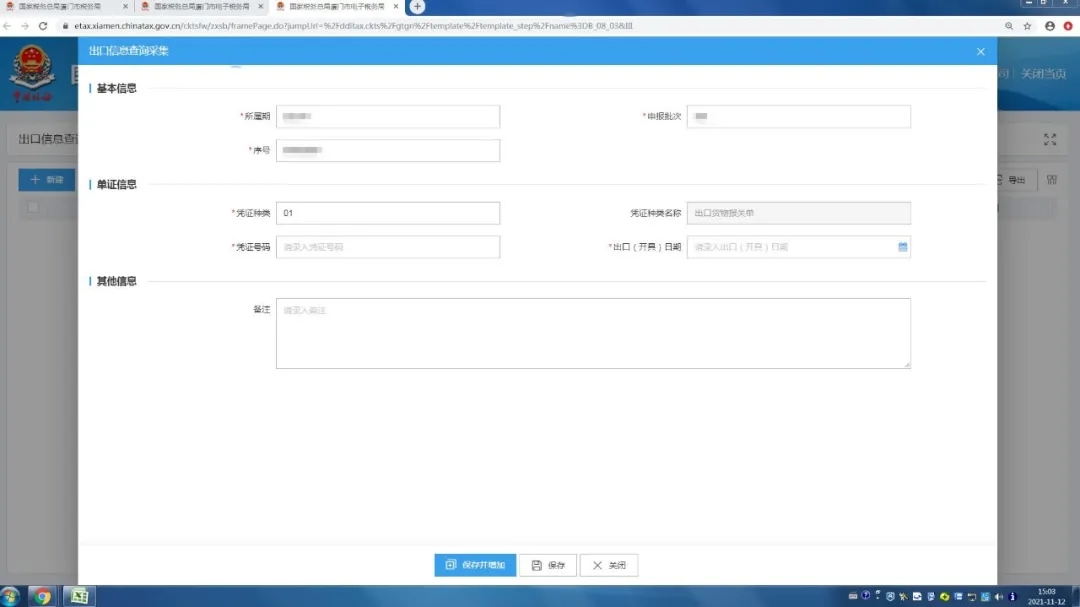
Task: Open a new browser tab
Action: tap(418, 7)
